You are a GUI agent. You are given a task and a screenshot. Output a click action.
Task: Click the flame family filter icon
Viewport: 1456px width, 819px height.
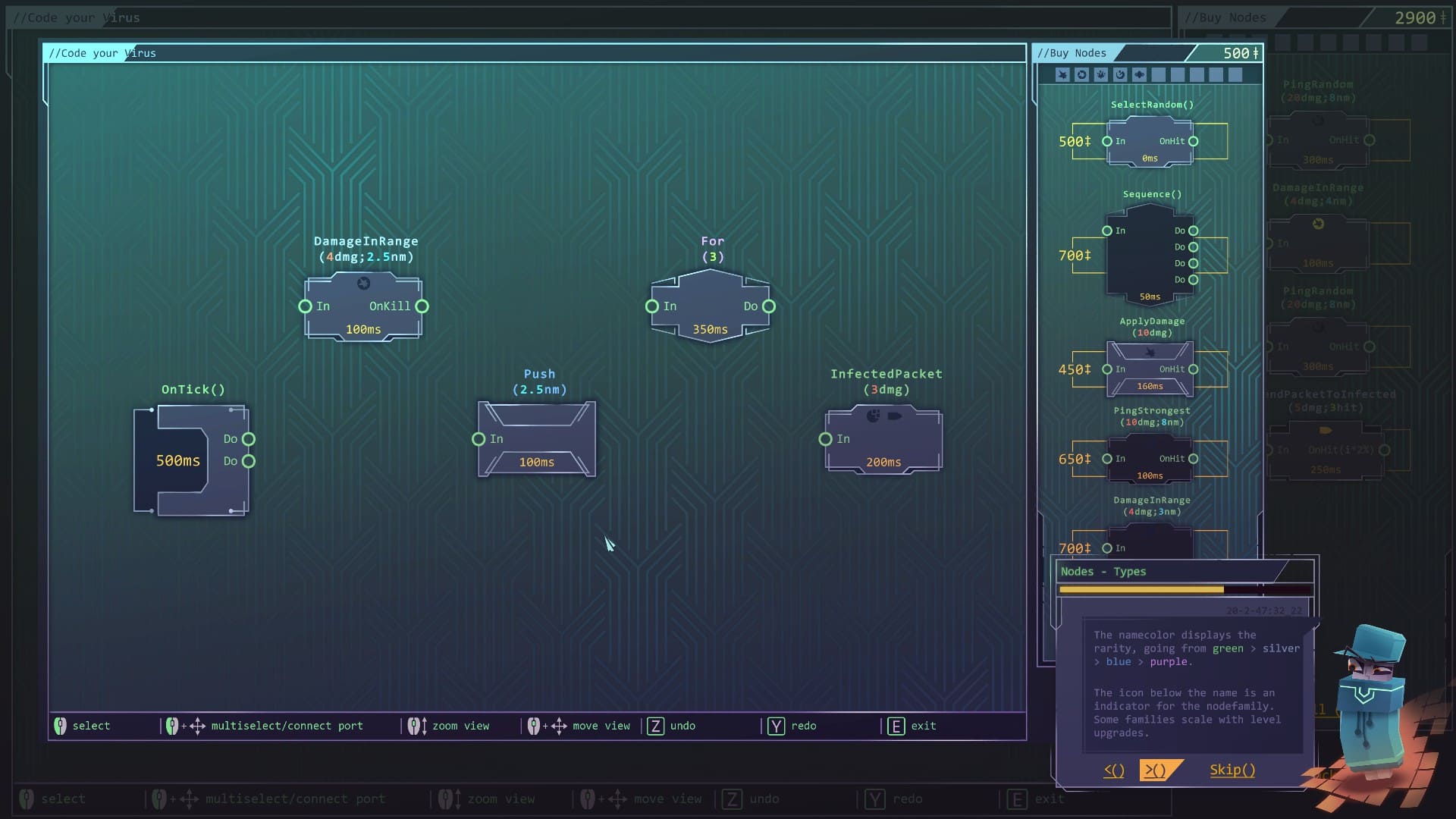(1101, 74)
